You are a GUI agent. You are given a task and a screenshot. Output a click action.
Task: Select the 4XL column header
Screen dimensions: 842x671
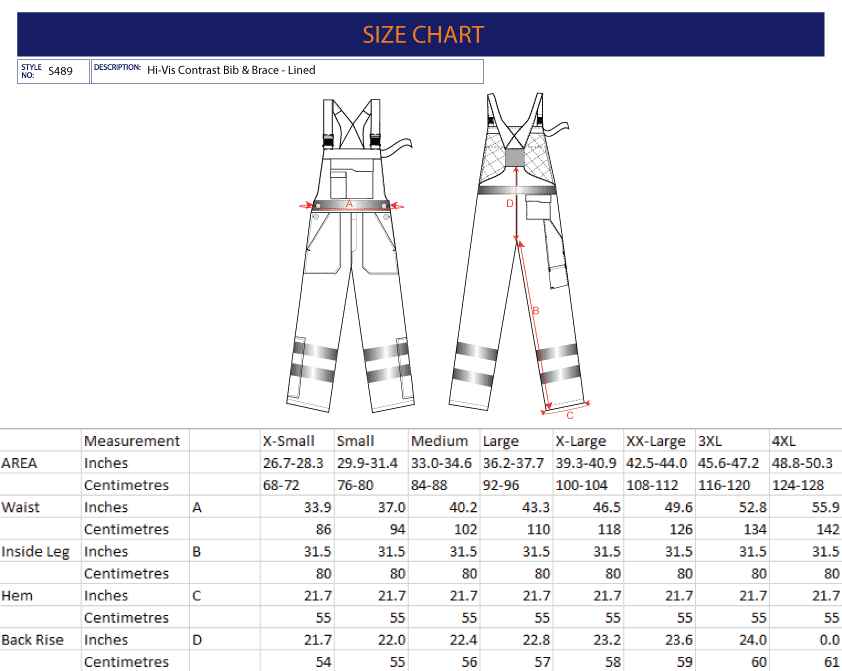coord(805,441)
